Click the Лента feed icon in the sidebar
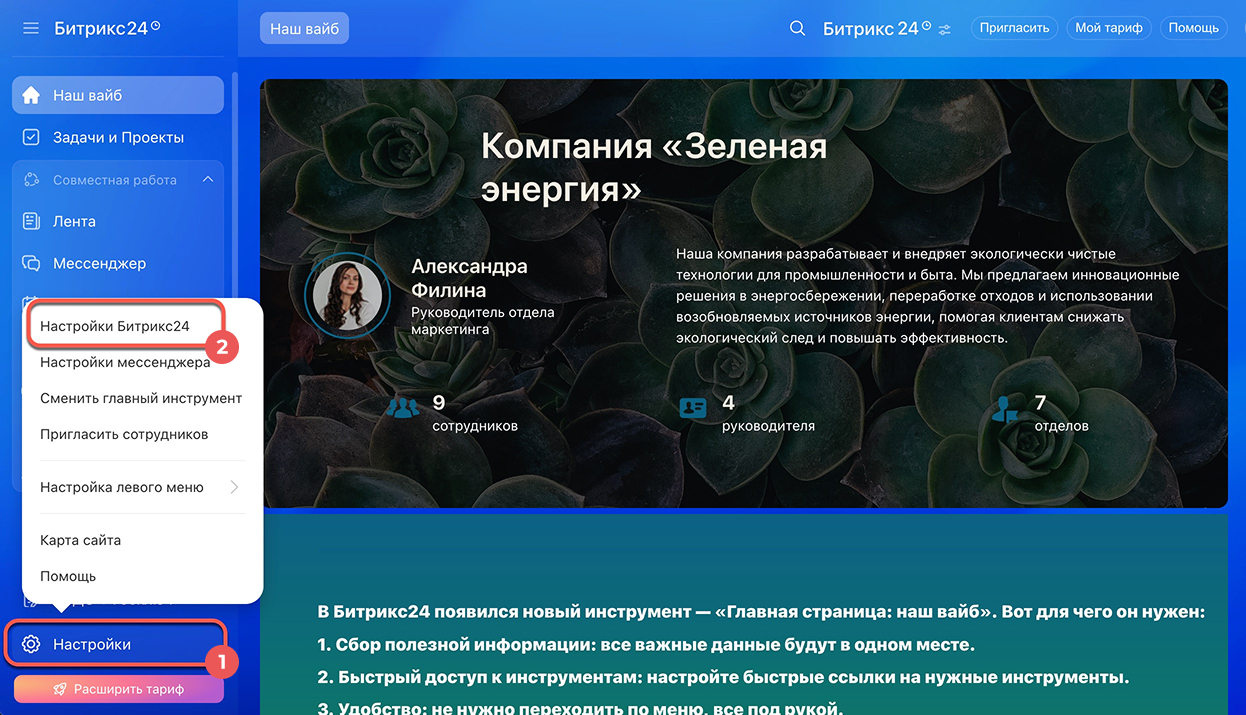Screen dimensions: 1246x715 [31, 222]
